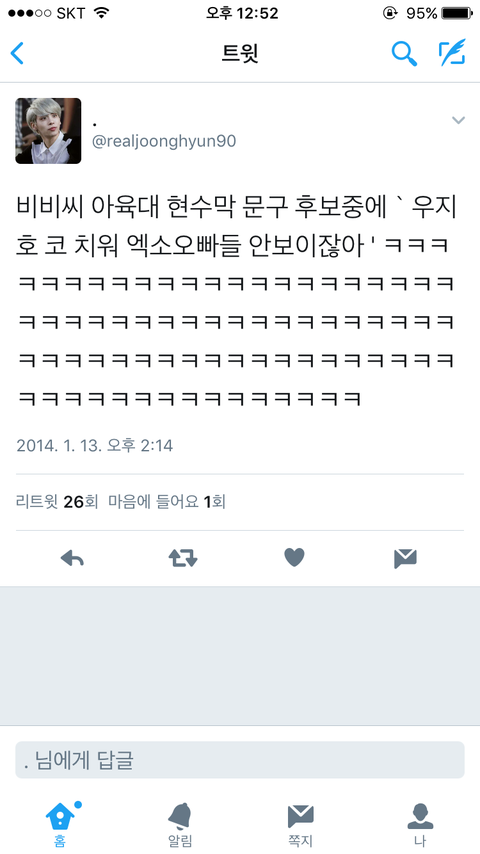The width and height of the screenshot is (480, 854).
Task: Tap the battery indicator in status bar
Action: [x=457, y=13]
